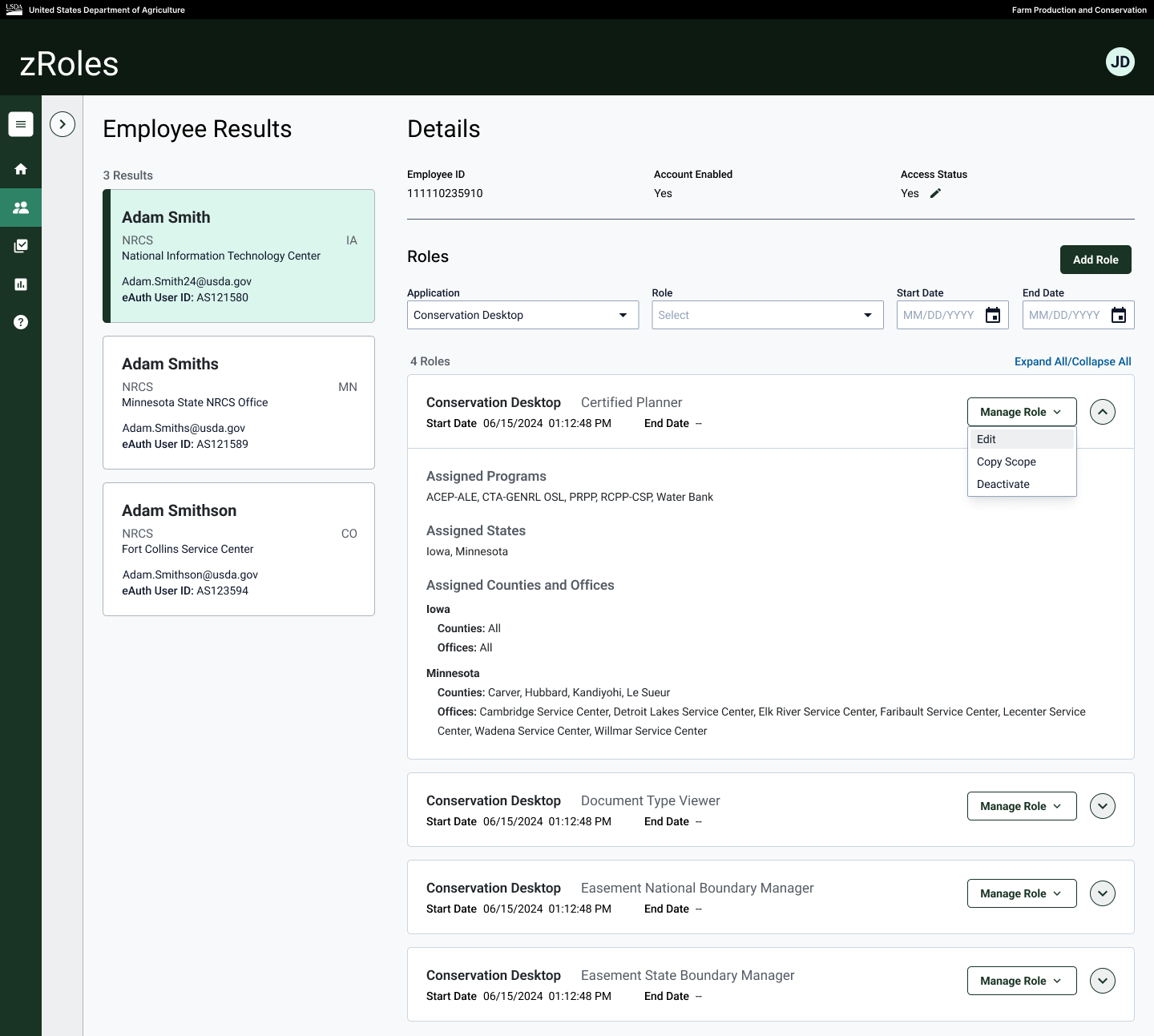This screenshot has width=1154, height=1036.
Task: Click Assigned Counties and Offices heading
Action: point(520,585)
